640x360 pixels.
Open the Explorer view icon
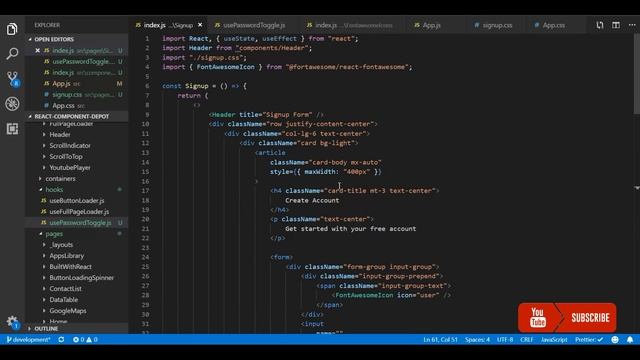point(12,29)
